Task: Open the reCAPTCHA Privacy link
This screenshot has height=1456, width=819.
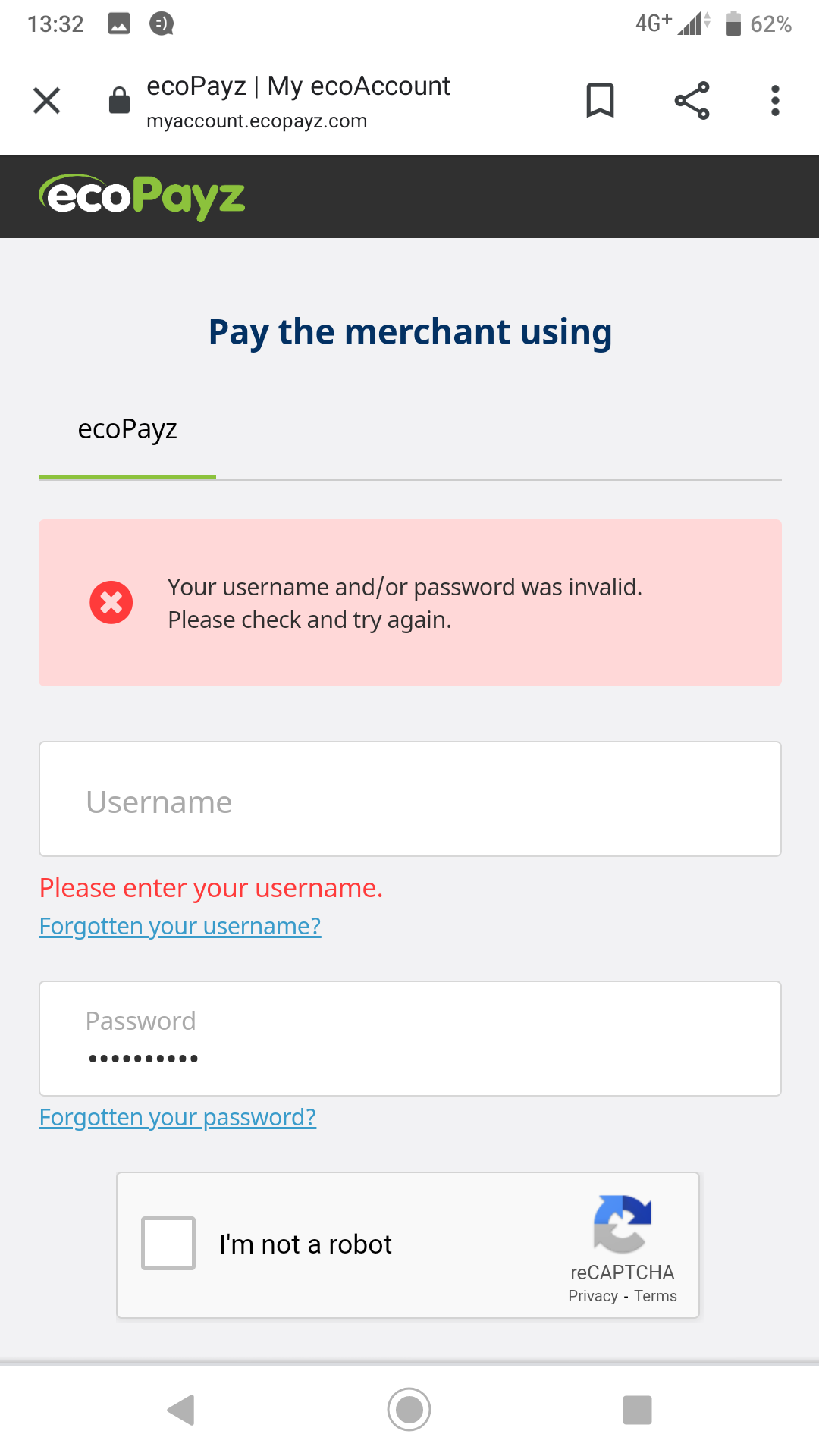Action: pos(593,1296)
